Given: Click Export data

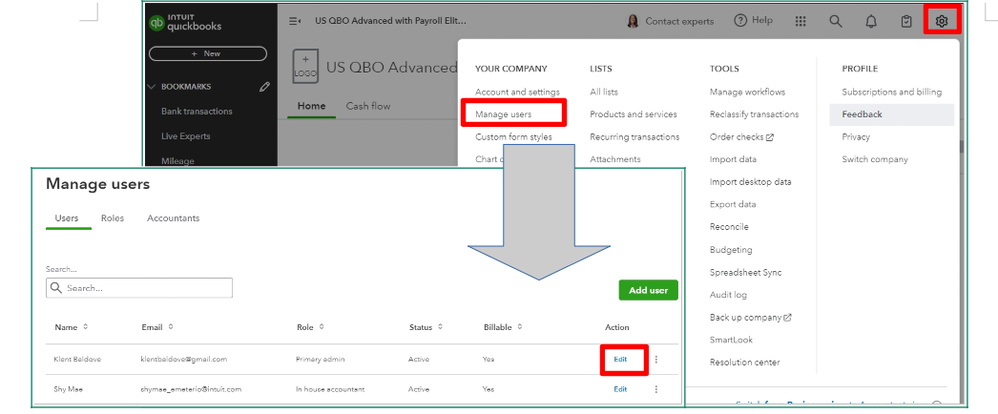Looking at the screenshot, I should click(x=733, y=204).
